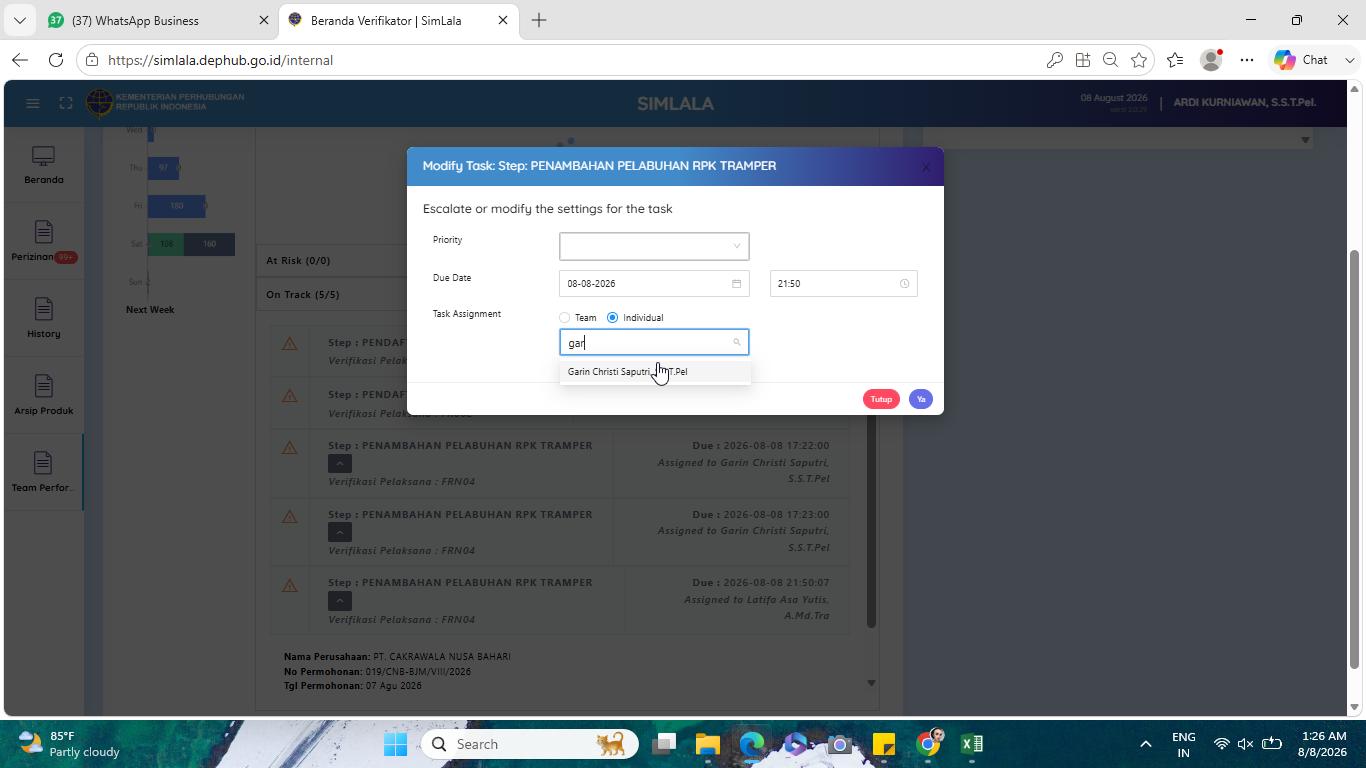The image size is (1366, 768).
Task: Open Excel from the taskbar
Action: point(972,744)
